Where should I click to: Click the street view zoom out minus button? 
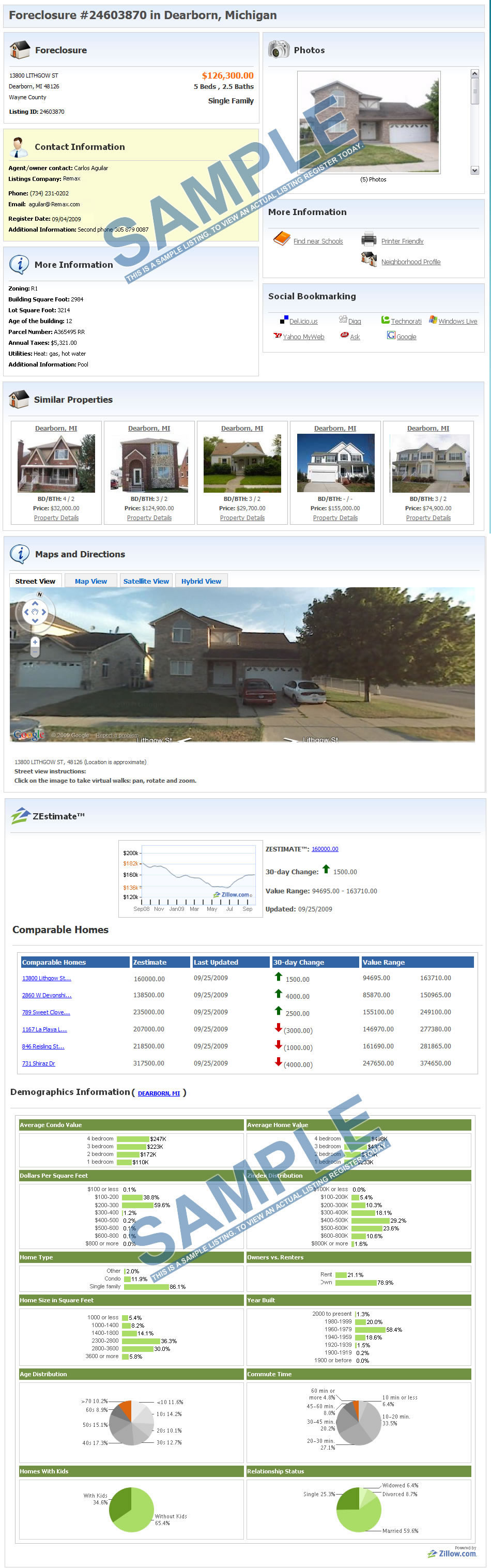(x=35, y=652)
